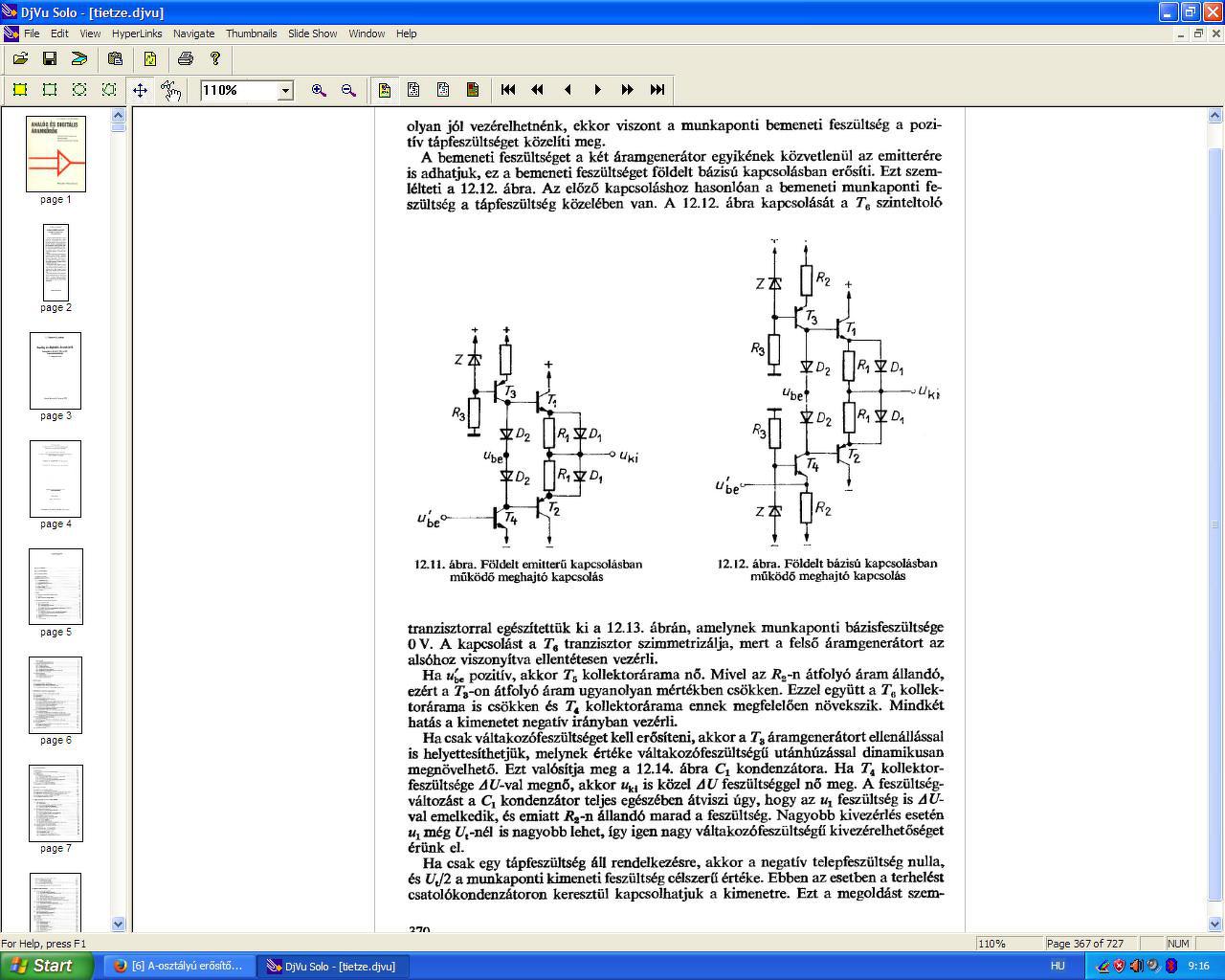This screenshot has width=1225, height=980.
Task: Open the File menu
Action: point(32,33)
